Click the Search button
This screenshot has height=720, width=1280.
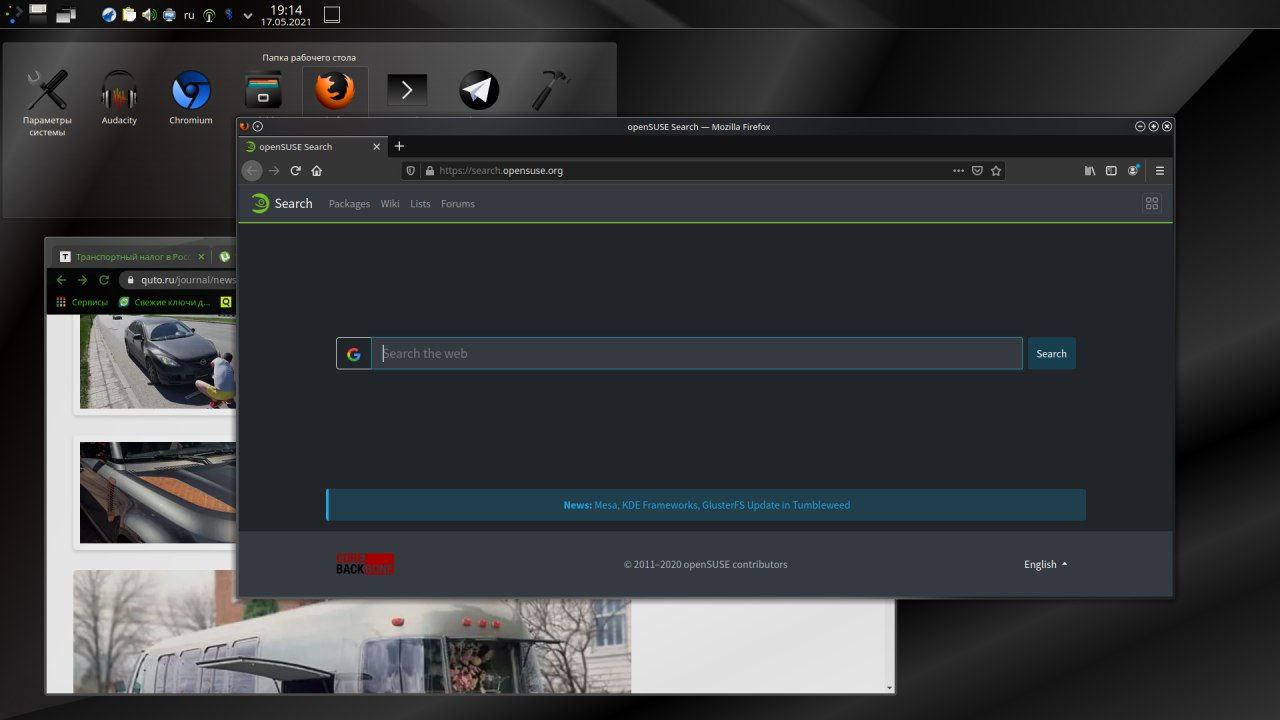tap(1051, 354)
